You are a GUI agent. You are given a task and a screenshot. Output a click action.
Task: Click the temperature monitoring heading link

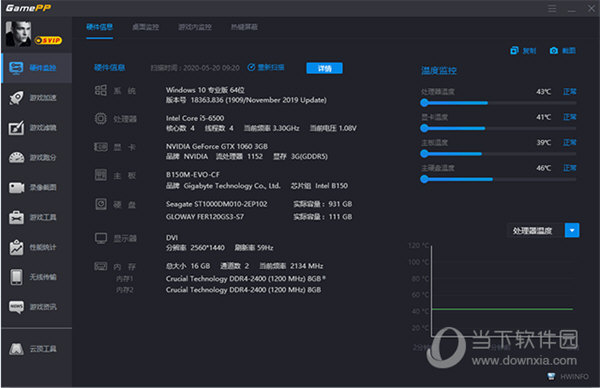pyautogui.click(x=439, y=70)
